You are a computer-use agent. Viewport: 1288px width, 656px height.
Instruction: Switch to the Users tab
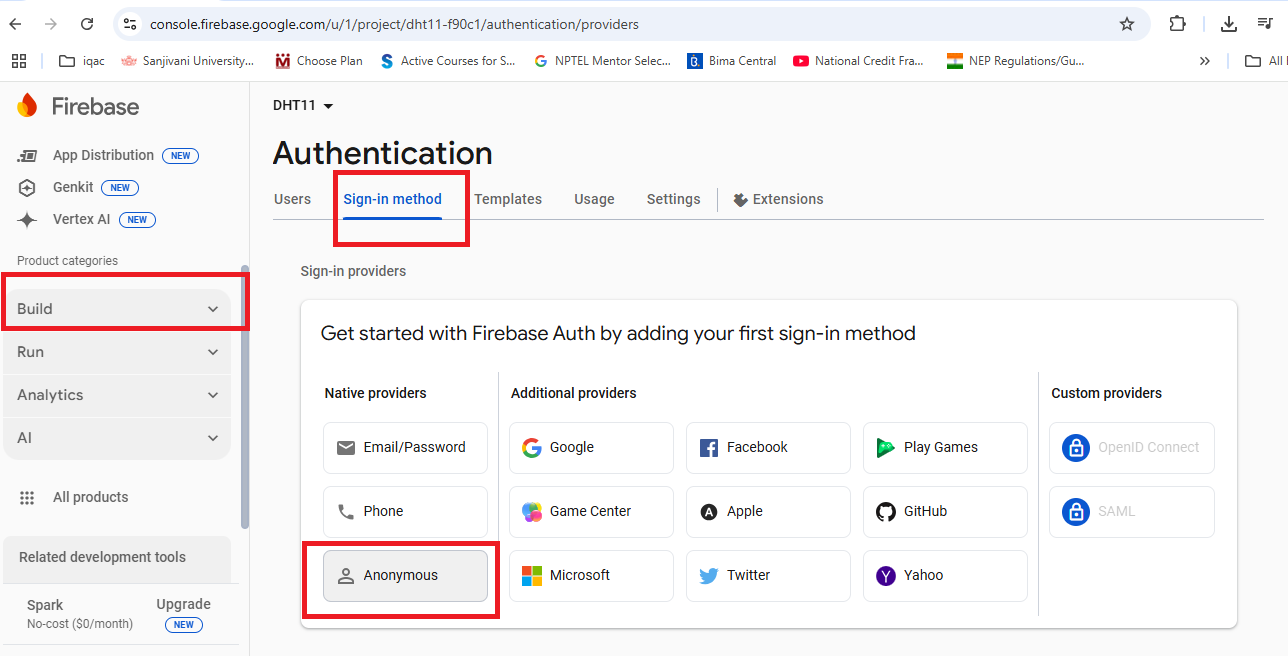[293, 199]
